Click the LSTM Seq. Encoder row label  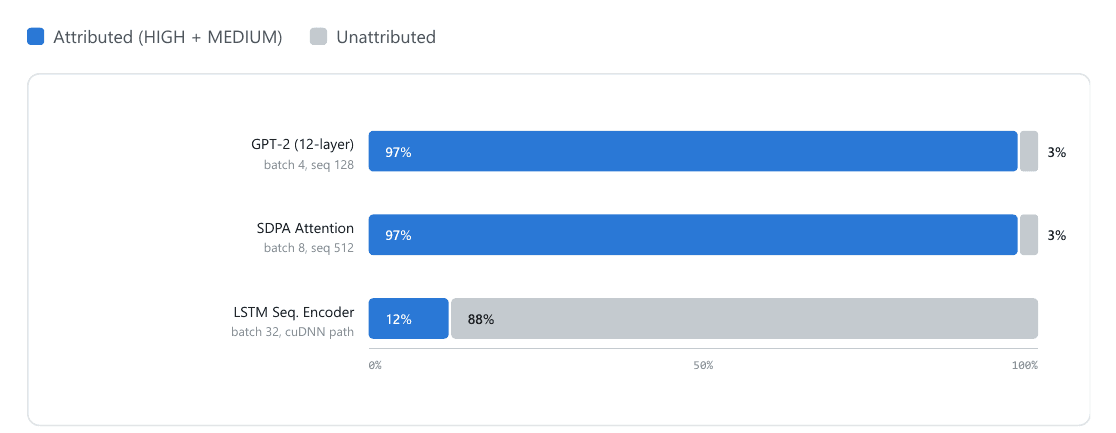[x=294, y=312]
